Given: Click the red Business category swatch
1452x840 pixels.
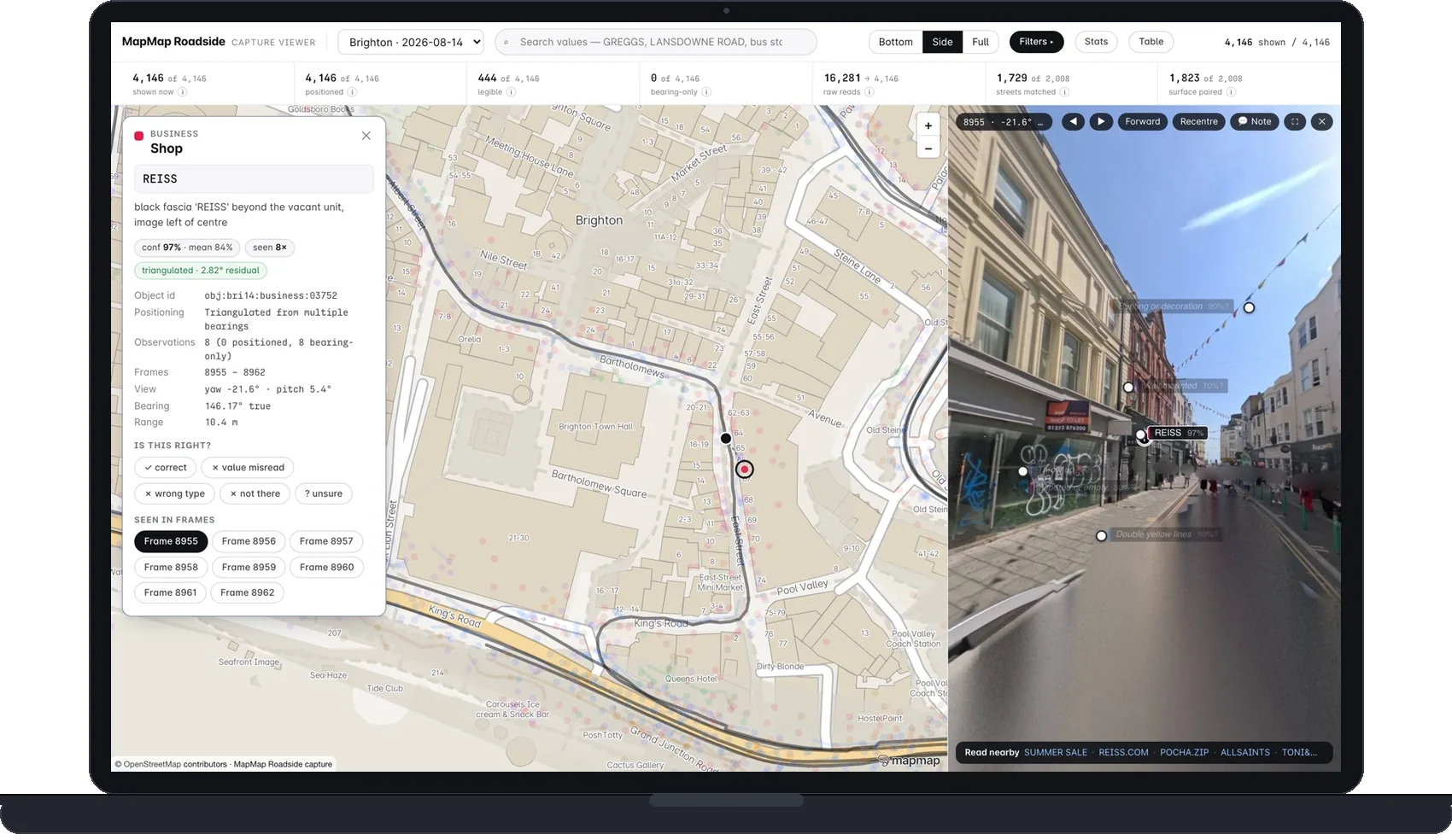Looking at the screenshot, I should (138, 136).
